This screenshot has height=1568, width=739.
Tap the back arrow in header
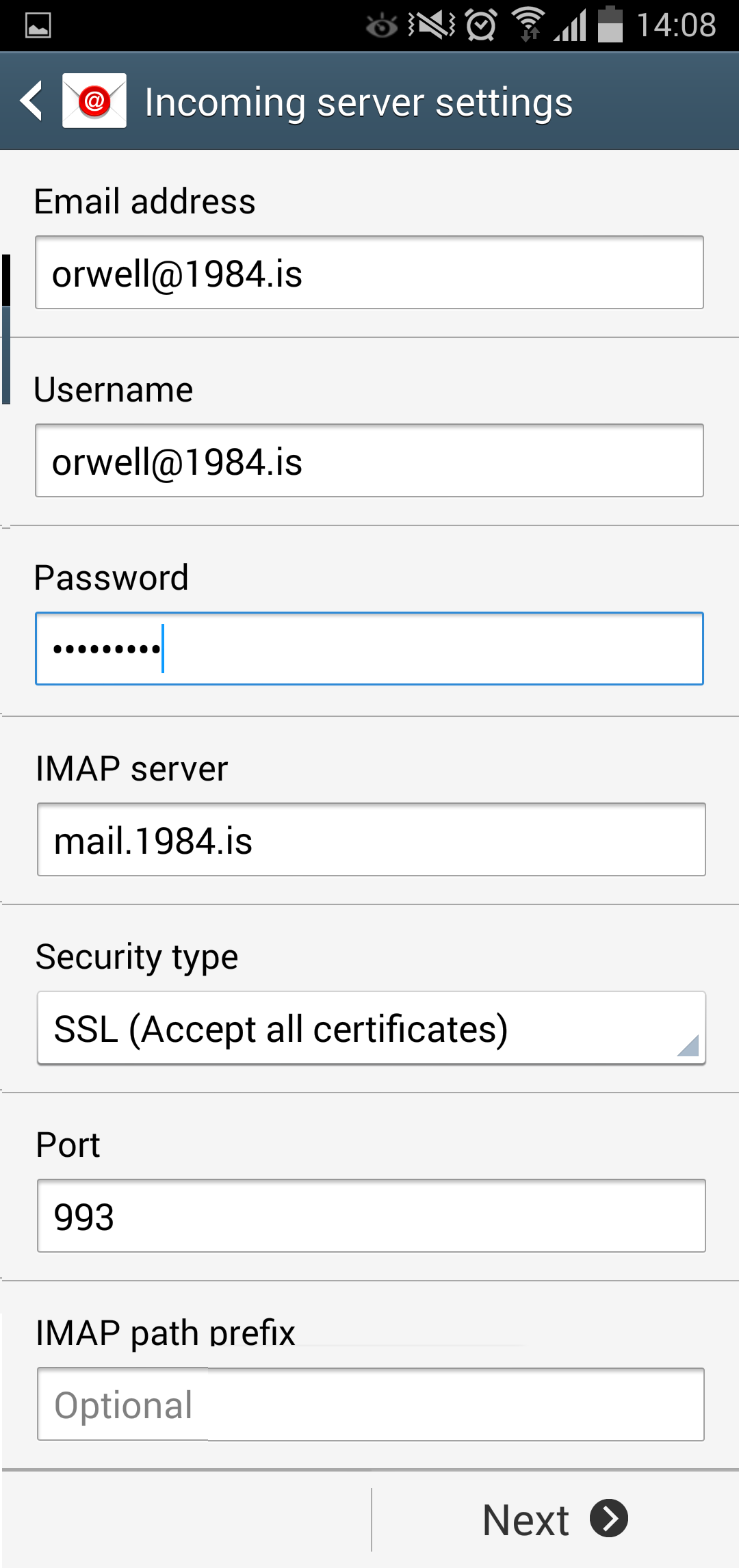point(31,101)
